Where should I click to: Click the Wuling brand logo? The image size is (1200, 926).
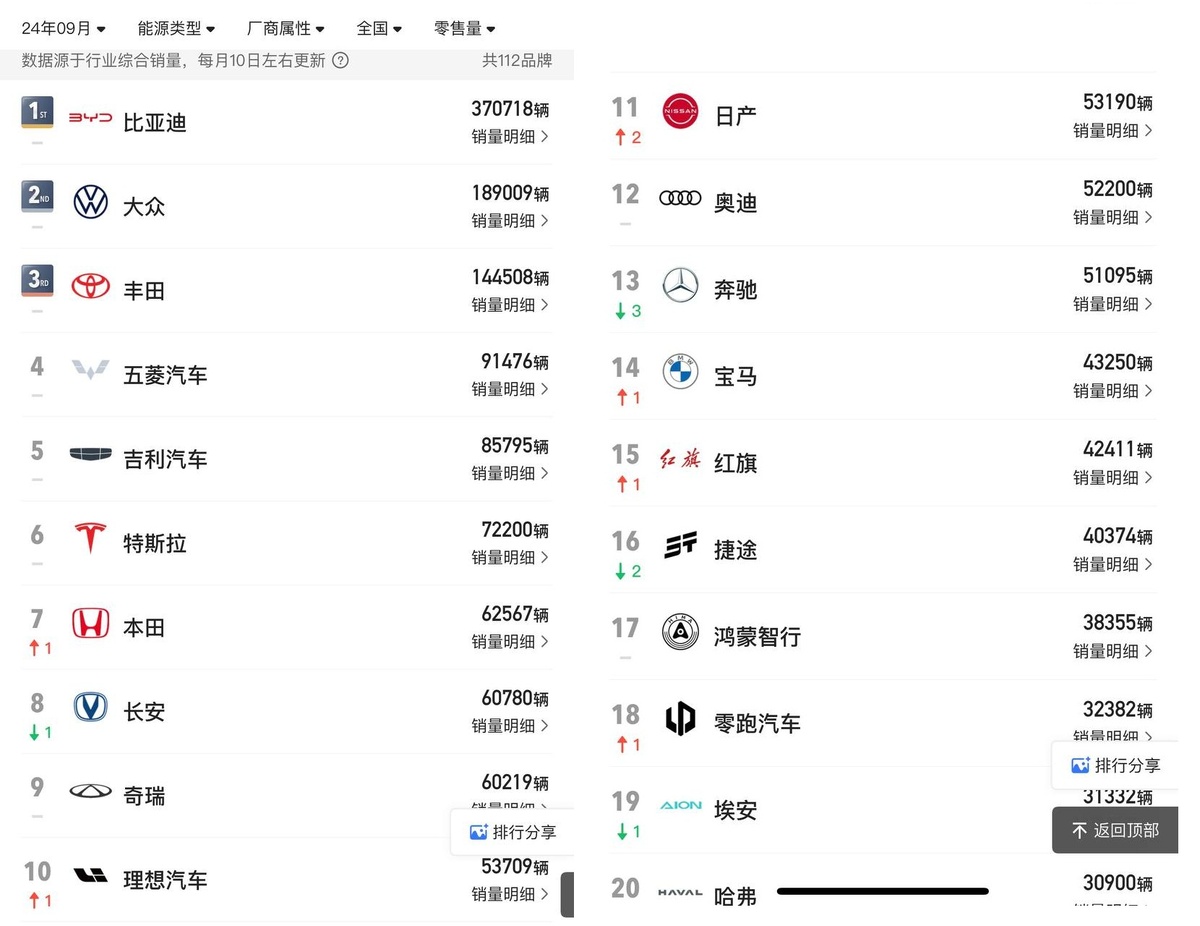click(x=90, y=371)
